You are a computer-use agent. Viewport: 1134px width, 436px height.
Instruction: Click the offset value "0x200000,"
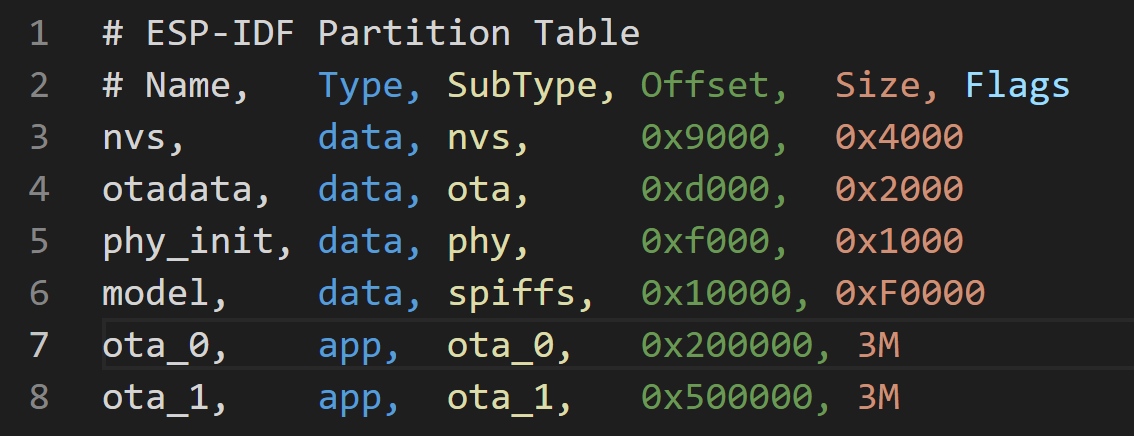coord(736,346)
